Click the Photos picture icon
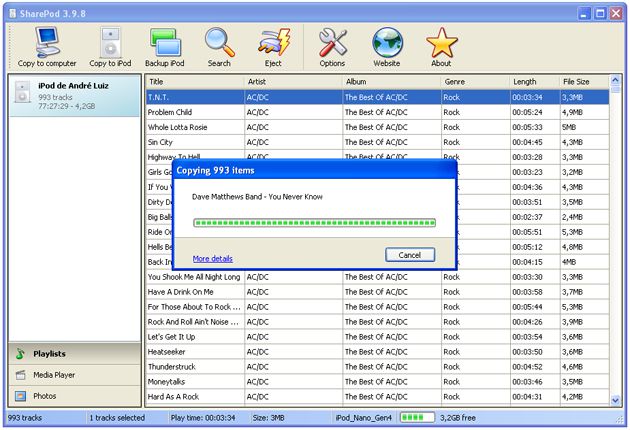Image resolution: width=630 pixels, height=430 pixels. tap(20, 396)
